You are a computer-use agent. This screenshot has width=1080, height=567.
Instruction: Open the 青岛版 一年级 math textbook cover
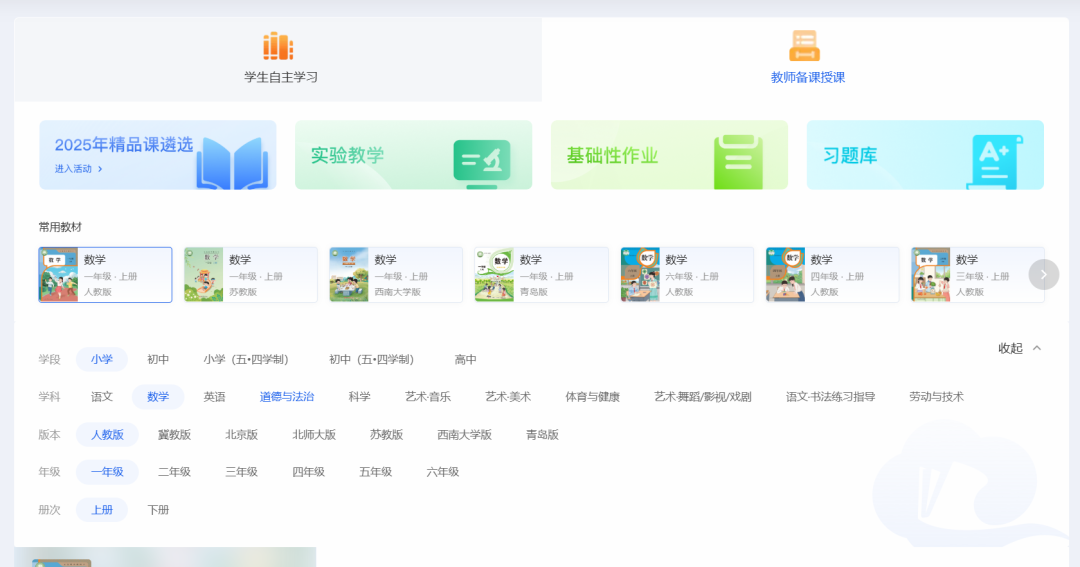tap(494, 275)
